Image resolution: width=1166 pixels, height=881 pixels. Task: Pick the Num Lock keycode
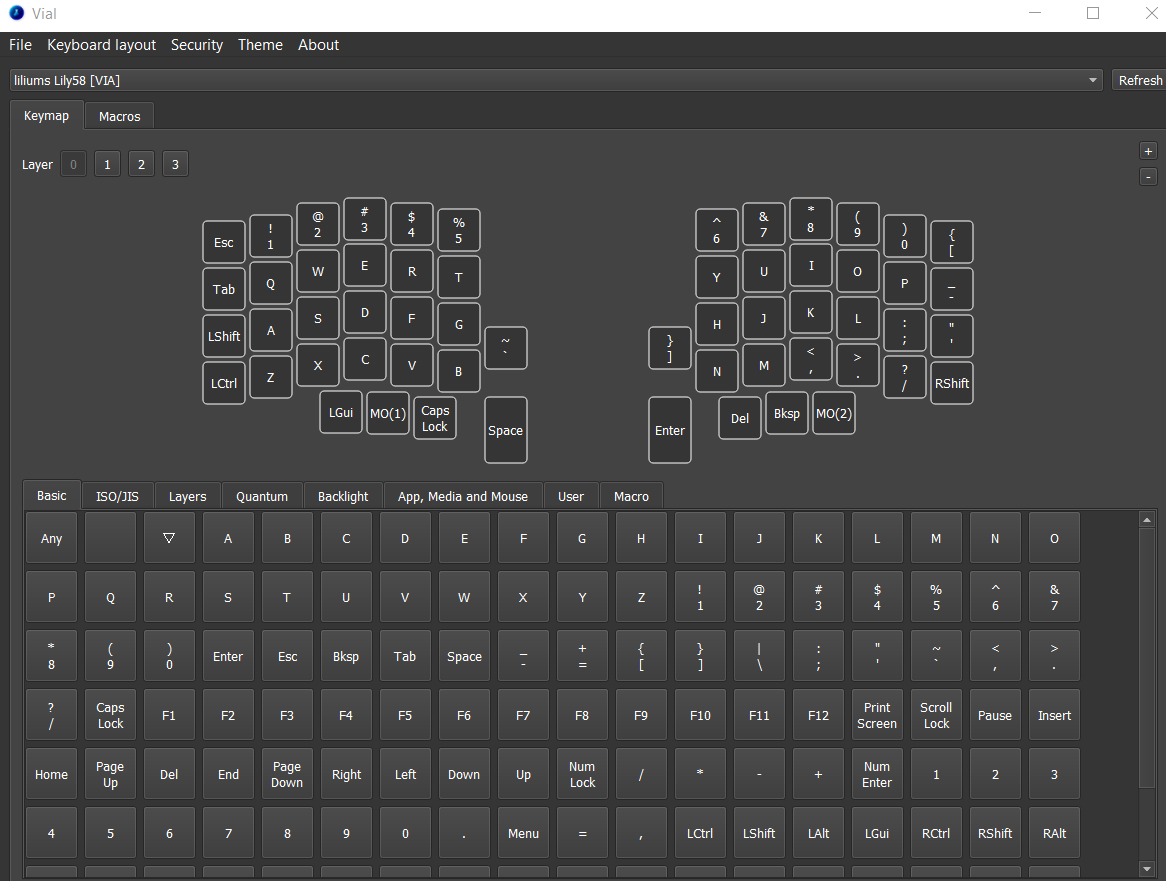582,774
